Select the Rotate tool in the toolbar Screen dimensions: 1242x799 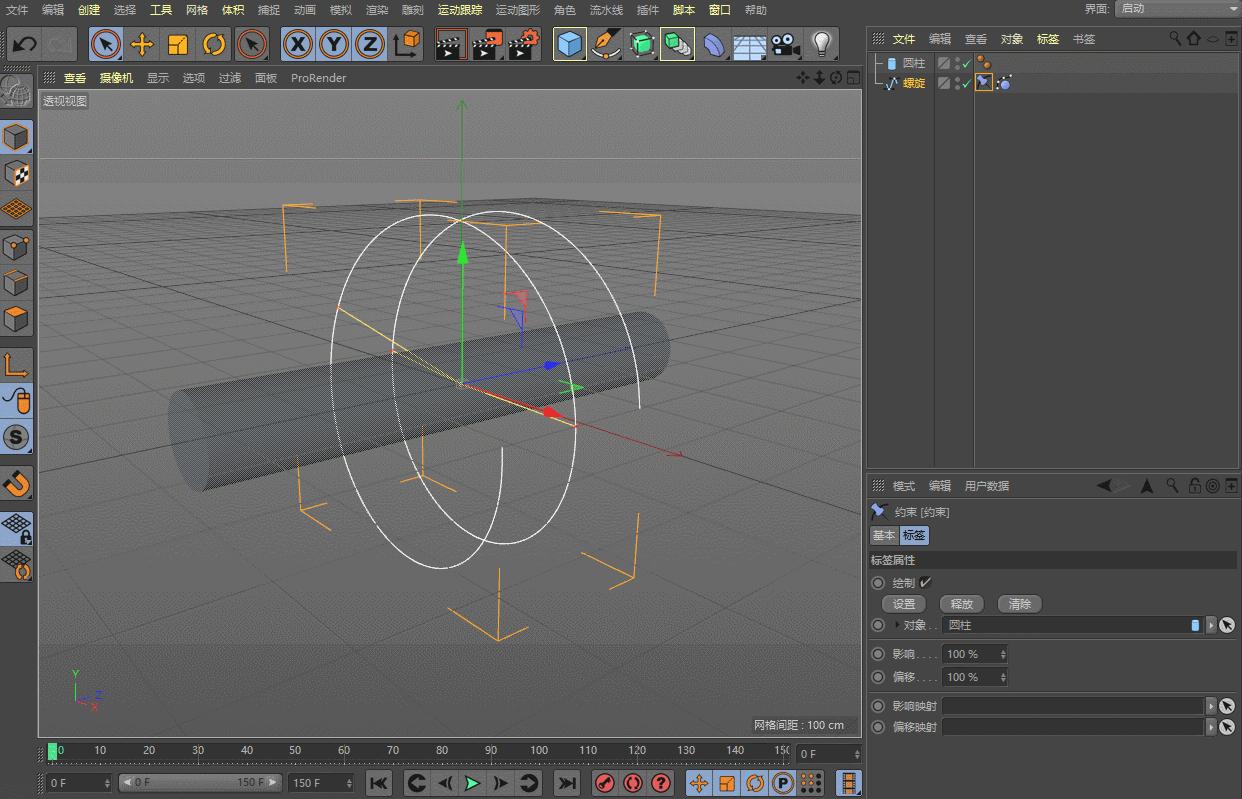(213, 44)
